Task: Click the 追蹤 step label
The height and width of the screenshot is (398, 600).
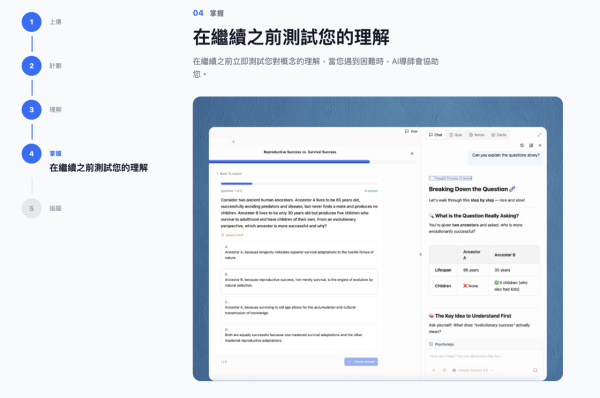Action: pos(55,208)
